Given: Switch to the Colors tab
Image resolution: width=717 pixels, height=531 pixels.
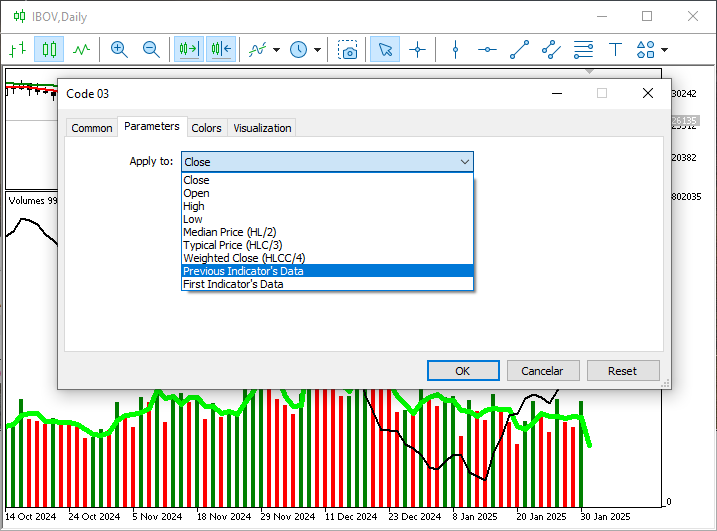Looking at the screenshot, I should [x=206, y=128].
